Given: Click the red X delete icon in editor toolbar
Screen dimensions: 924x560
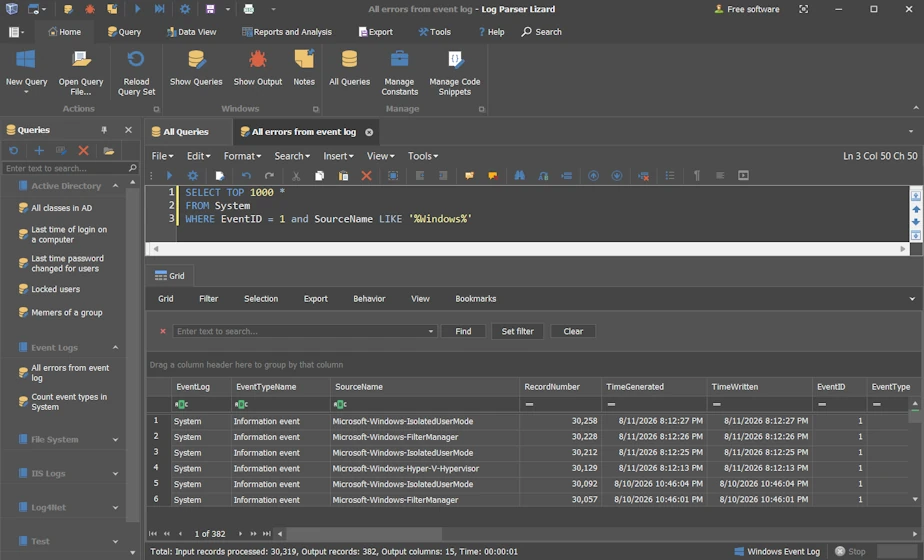Looking at the screenshot, I should point(367,176).
